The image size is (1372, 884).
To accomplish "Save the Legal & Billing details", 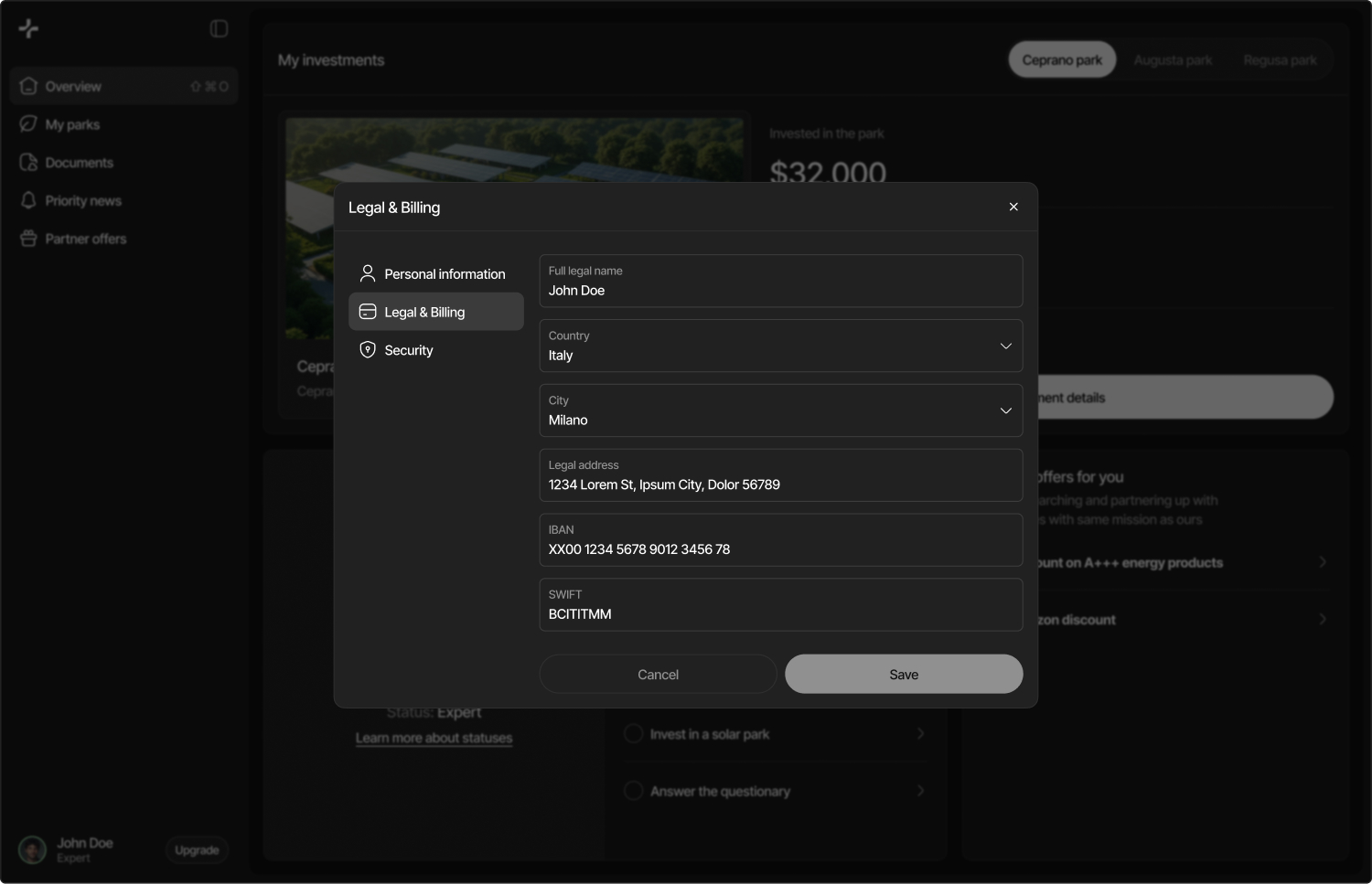I will click(x=904, y=674).
